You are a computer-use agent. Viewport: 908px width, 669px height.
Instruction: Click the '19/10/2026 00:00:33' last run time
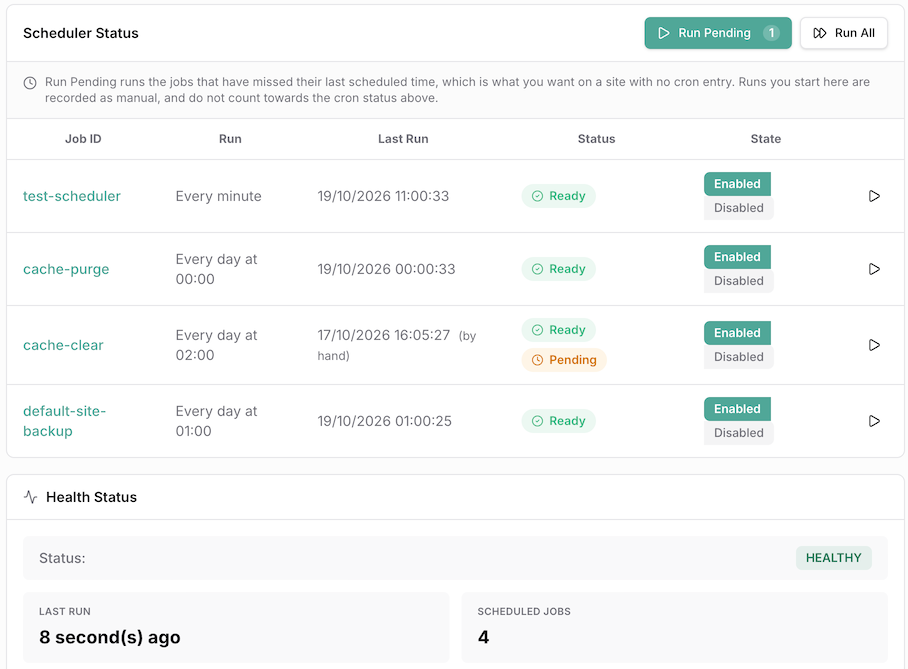point(386,269)
